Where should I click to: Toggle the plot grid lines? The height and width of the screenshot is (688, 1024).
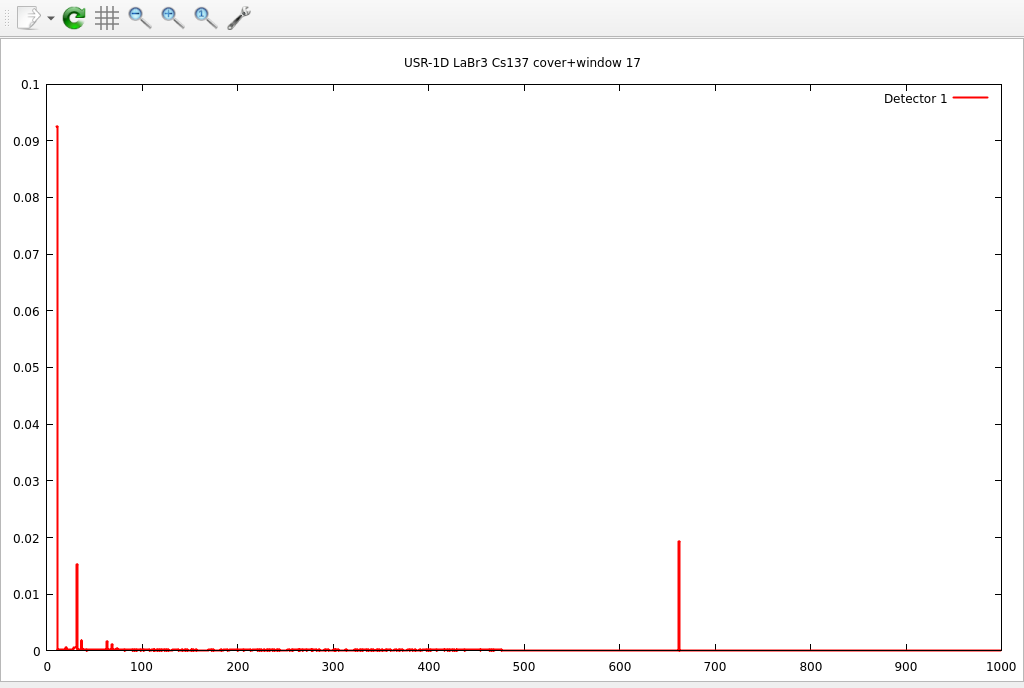tap(107, 17)
